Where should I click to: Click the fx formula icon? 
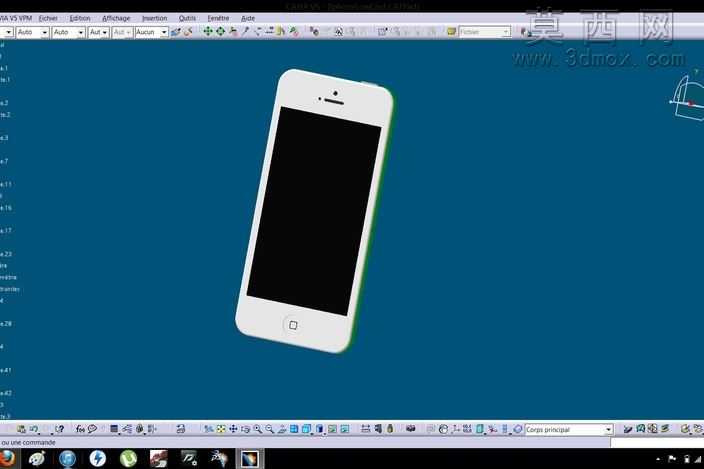pos(80,429)
